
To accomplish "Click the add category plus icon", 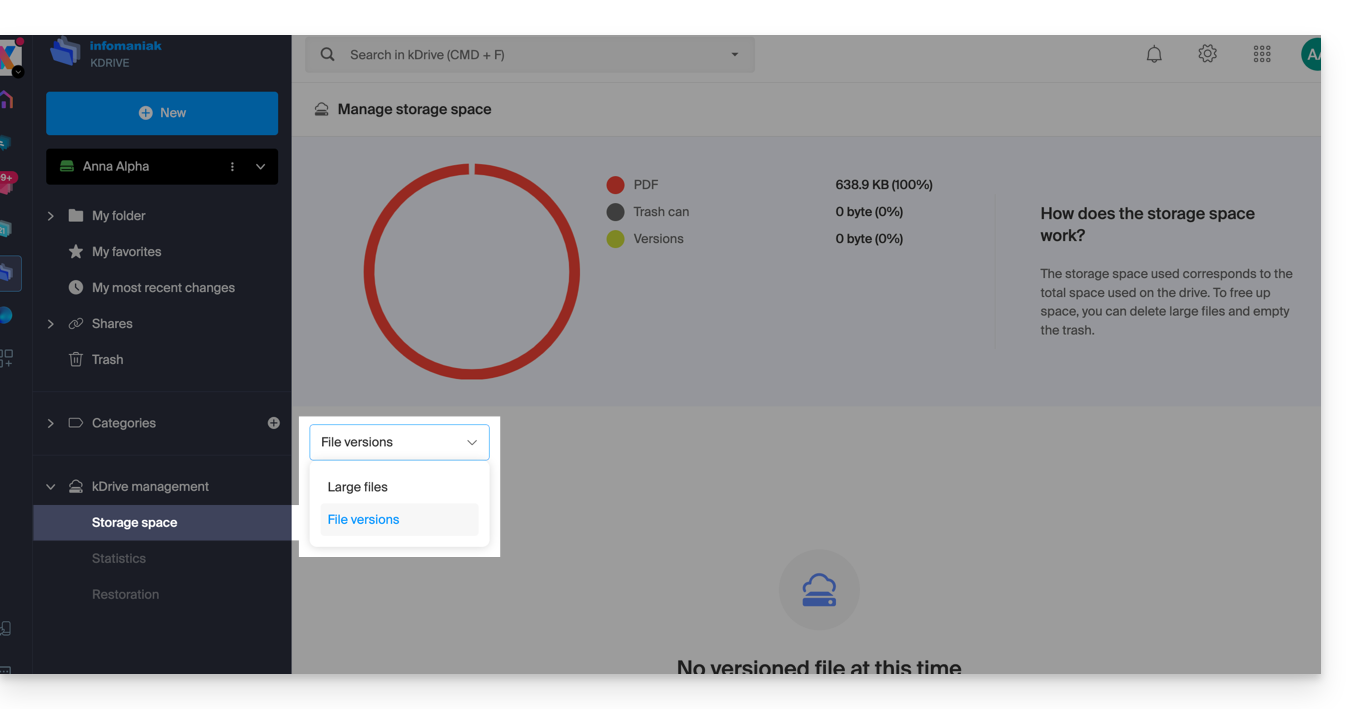I will coord(273,423).
